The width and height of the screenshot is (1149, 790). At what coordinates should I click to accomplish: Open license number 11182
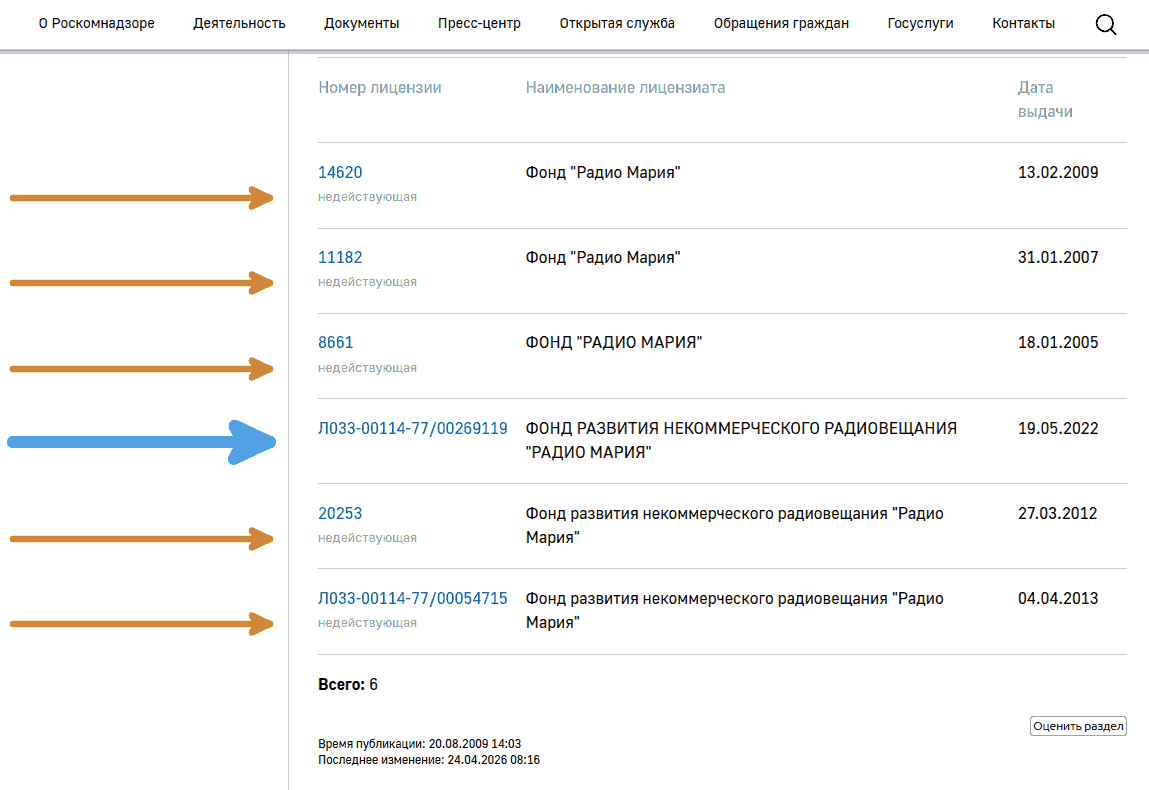coord(340,257)
